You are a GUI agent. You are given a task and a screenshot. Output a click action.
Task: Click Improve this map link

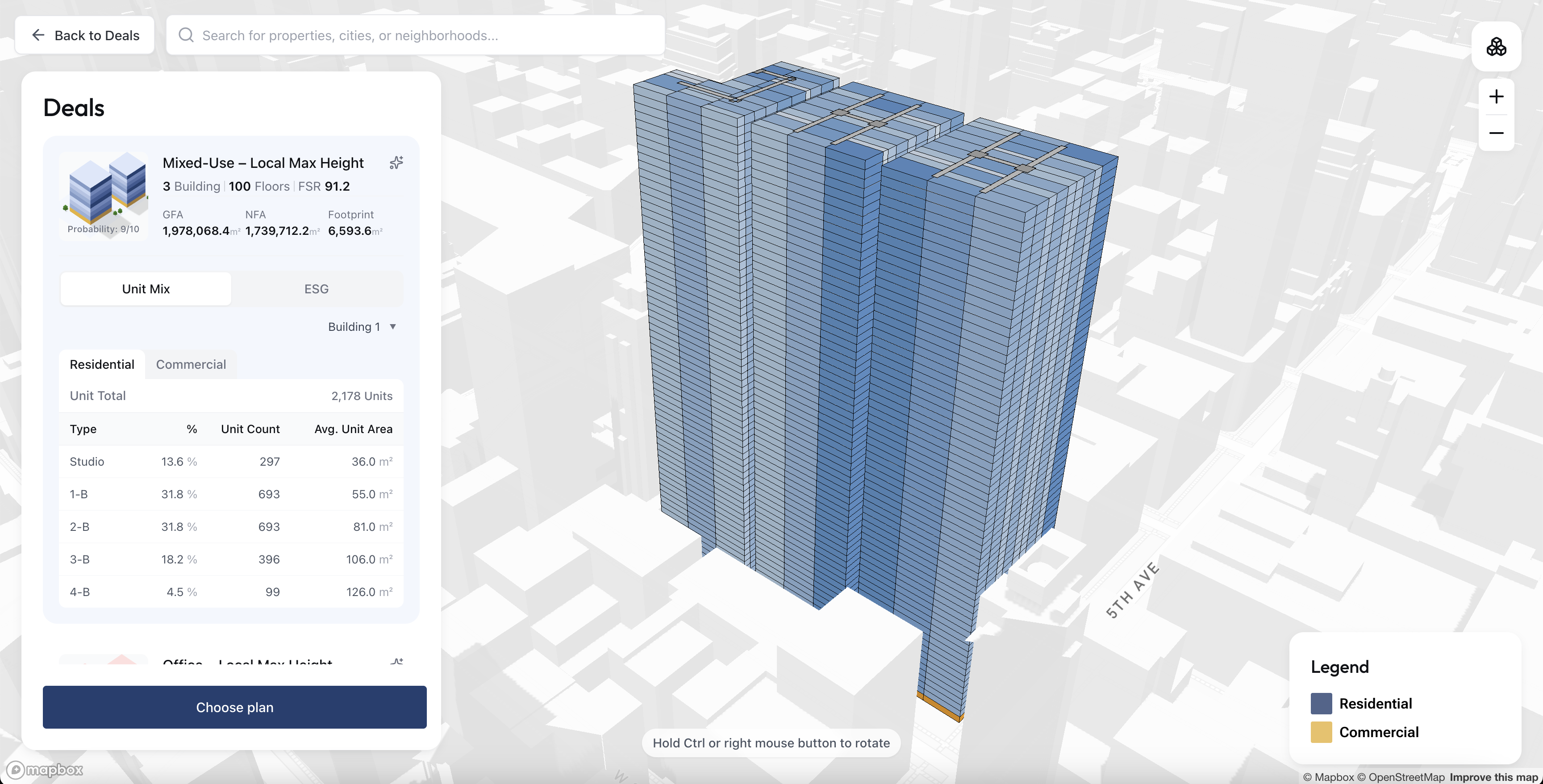click(x=1493, y=777)
